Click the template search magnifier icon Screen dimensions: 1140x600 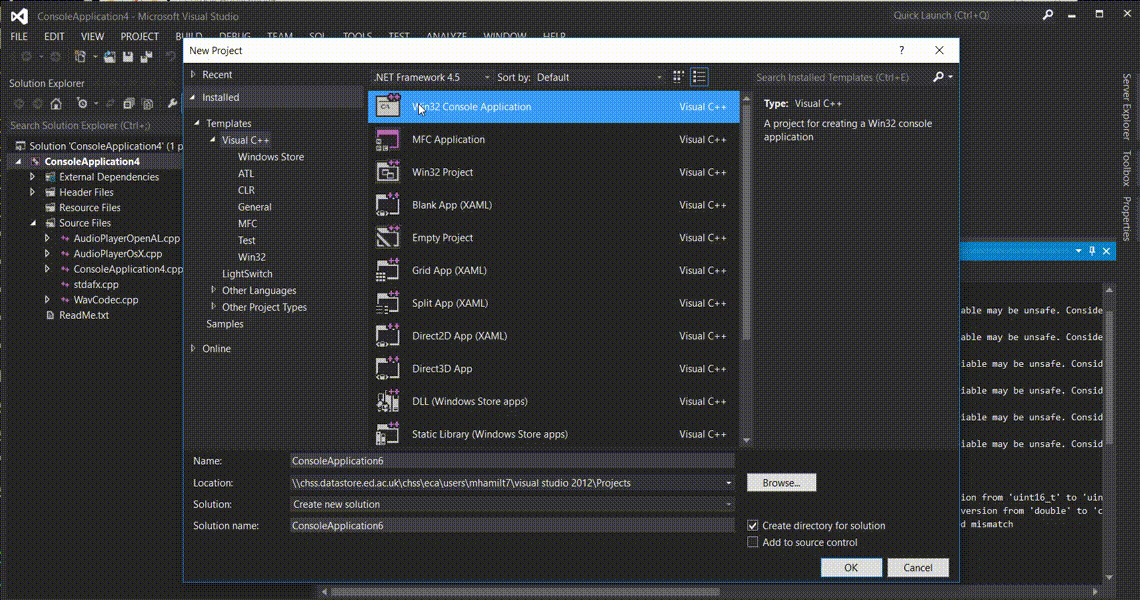point(939,76)
